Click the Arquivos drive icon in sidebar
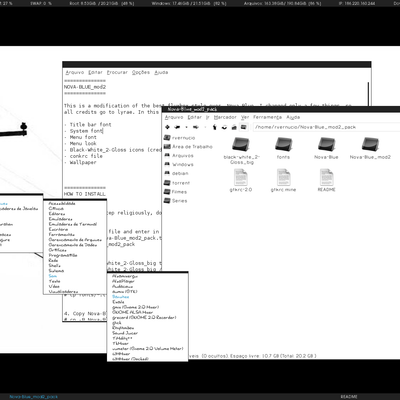The image size is (400, 400). coord(167,155)
